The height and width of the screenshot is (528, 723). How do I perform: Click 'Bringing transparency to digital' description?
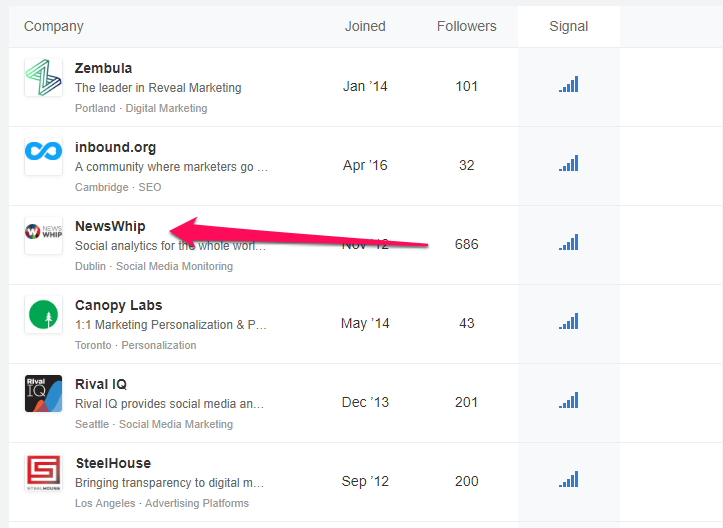pyautogui.click(x=169, y=483)
